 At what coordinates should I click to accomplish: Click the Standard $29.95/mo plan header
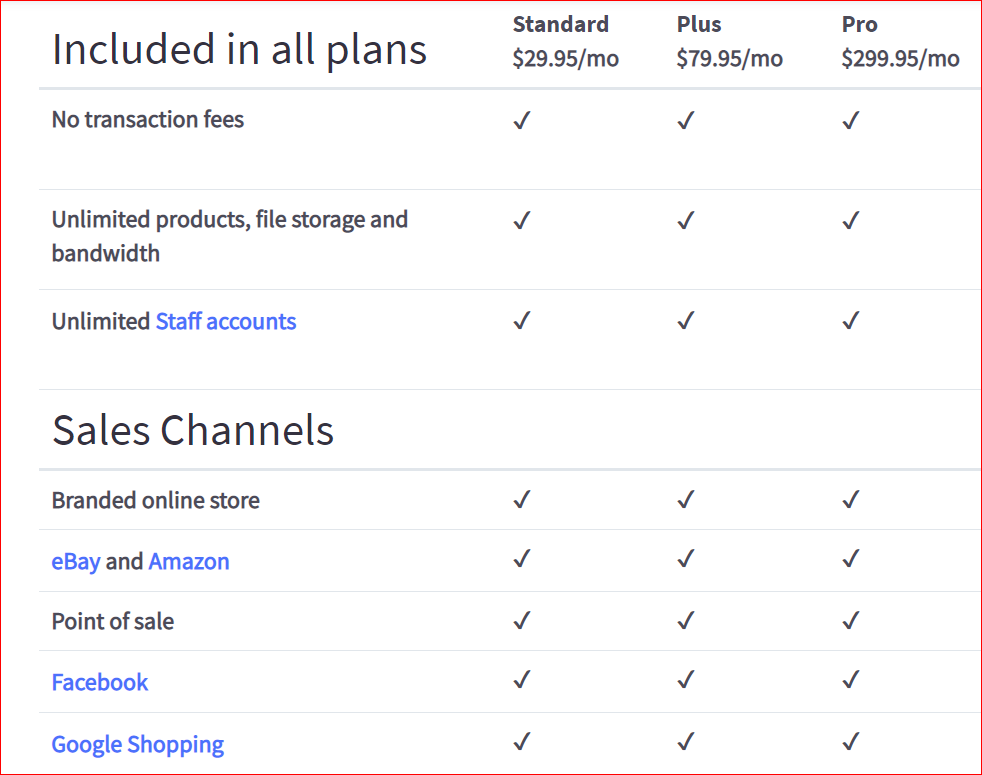[x=565, y=41]
